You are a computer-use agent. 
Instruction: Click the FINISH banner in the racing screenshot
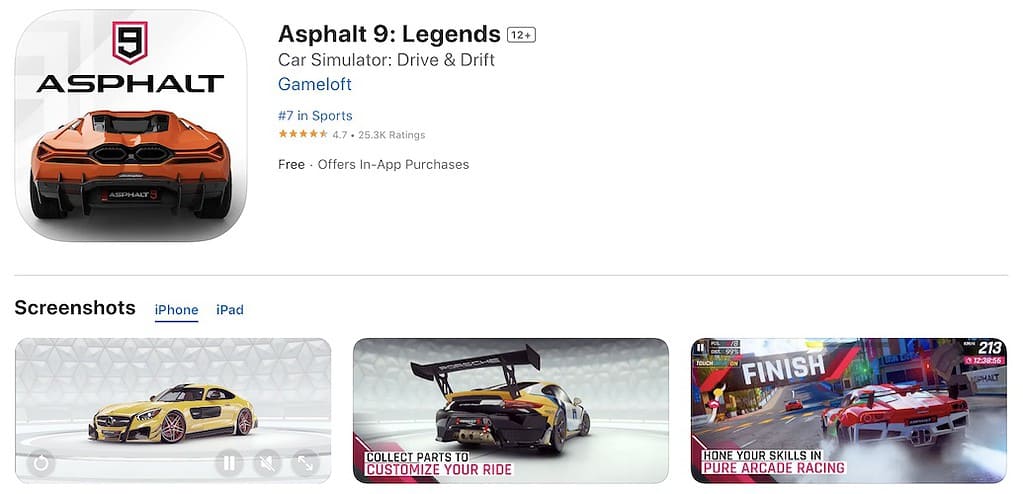pyautogui.click(x=783, y=368)
